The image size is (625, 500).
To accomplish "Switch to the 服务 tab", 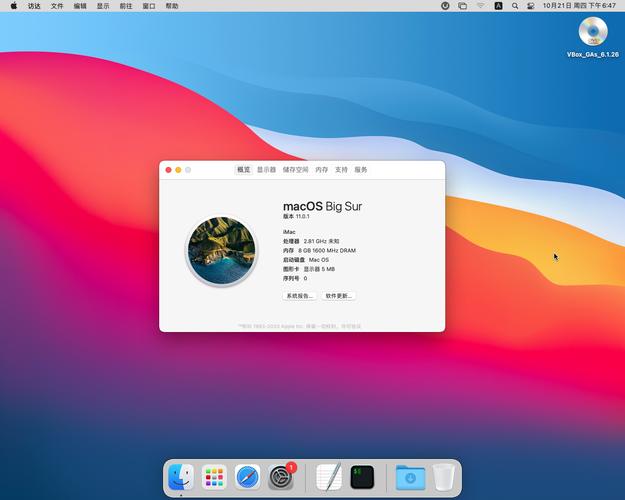I will (x=361, y=170).
